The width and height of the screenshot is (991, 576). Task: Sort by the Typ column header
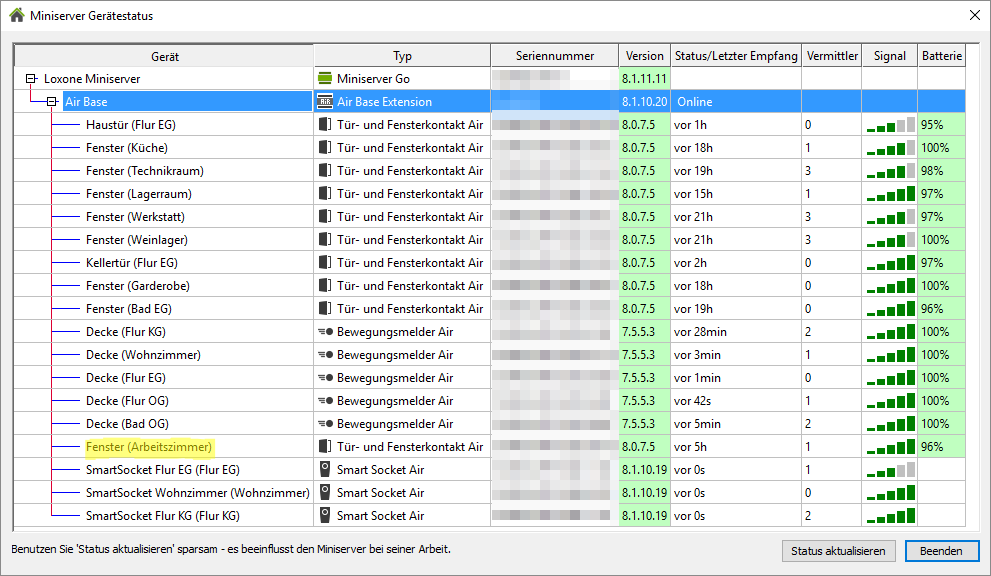[x=403, y=56]
